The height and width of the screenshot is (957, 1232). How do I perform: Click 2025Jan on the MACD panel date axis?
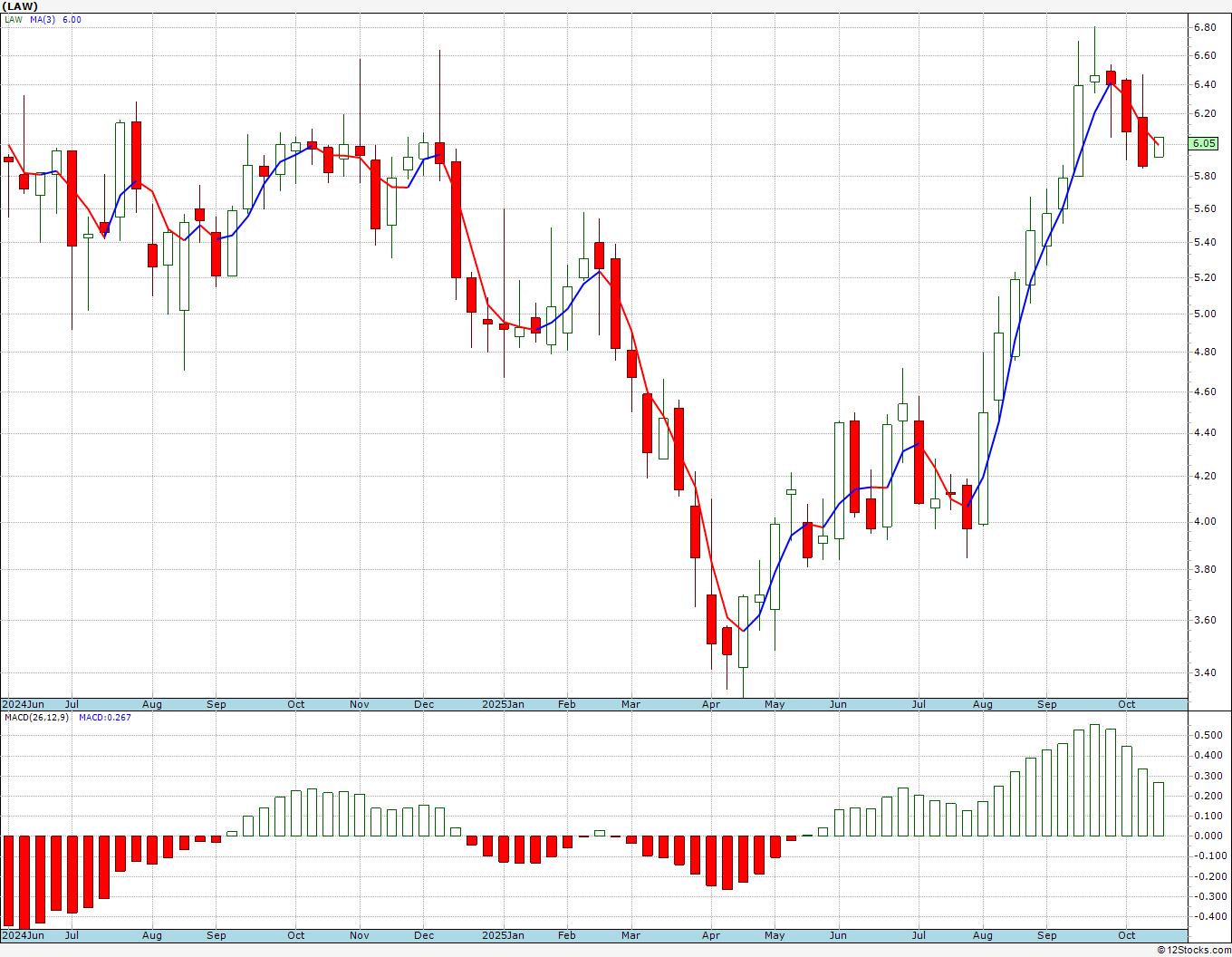click(x=503, y=935)
